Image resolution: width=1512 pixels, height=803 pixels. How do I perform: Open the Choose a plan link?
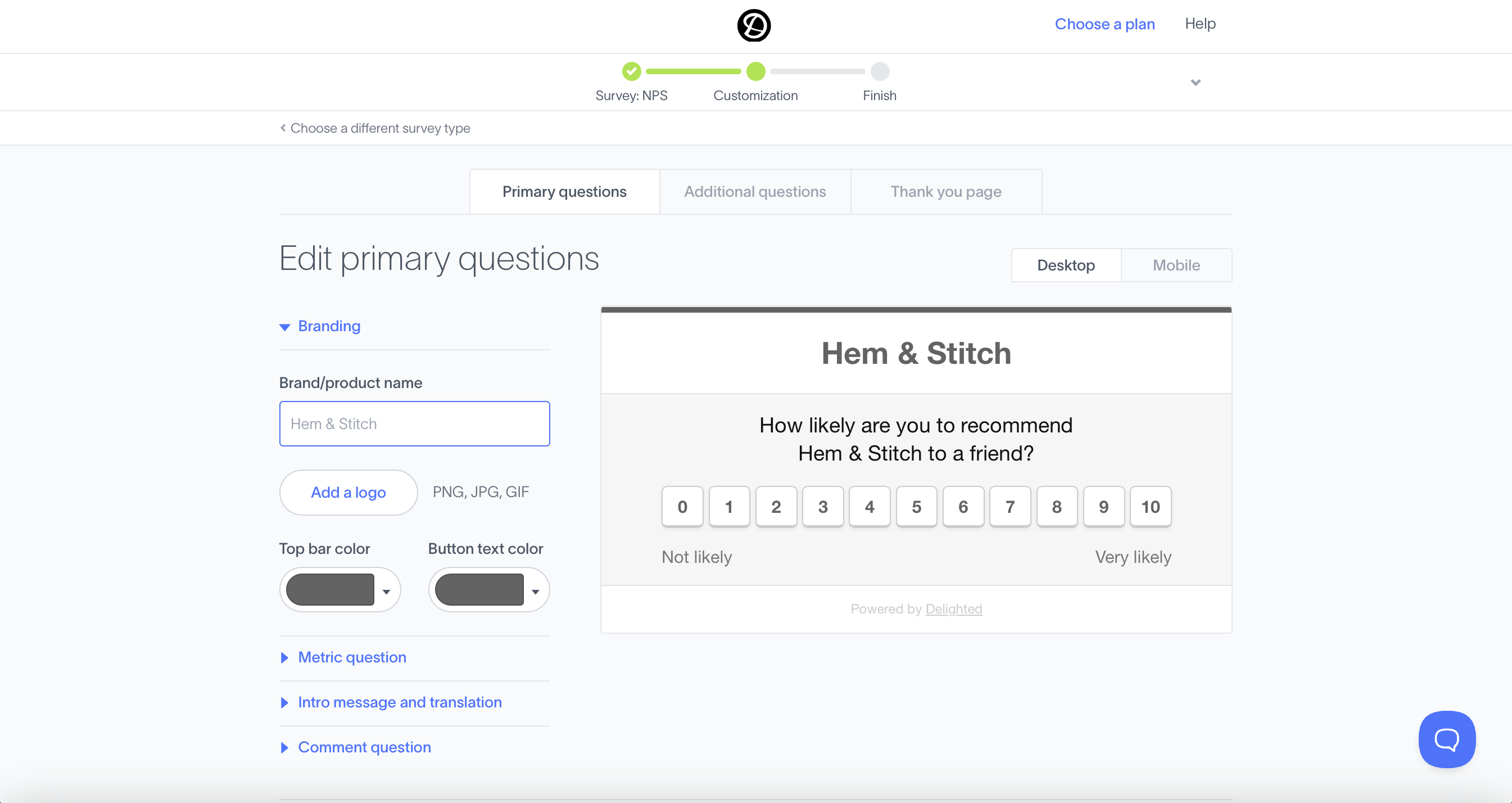pos(1104,24)
